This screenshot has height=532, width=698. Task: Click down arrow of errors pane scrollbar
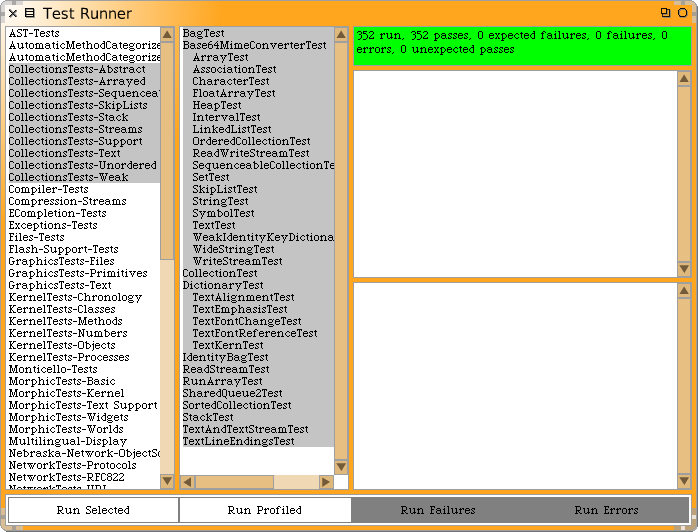point(684,481)
